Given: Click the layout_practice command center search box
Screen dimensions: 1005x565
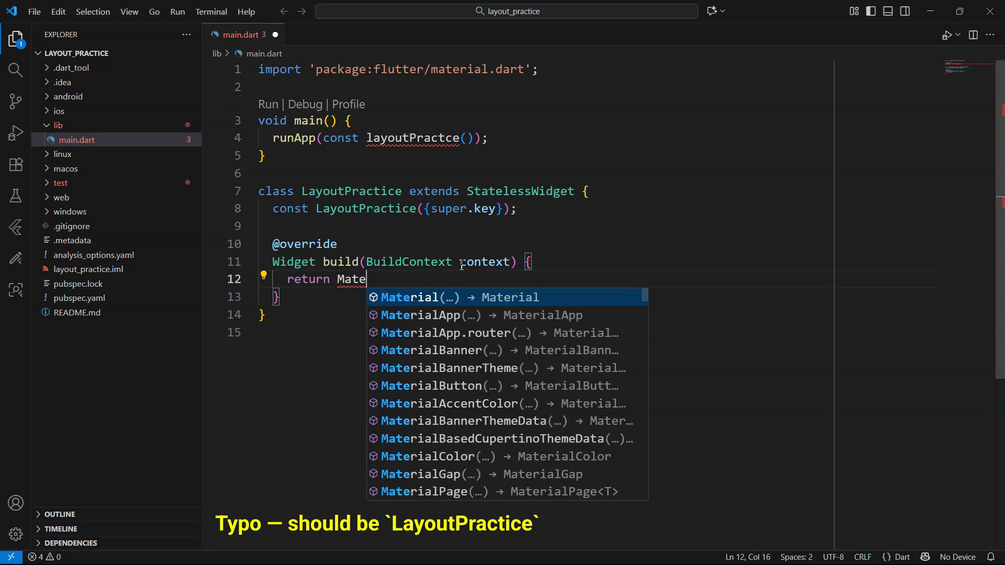Looking at the screenshot, I should [x=506, y=12].
